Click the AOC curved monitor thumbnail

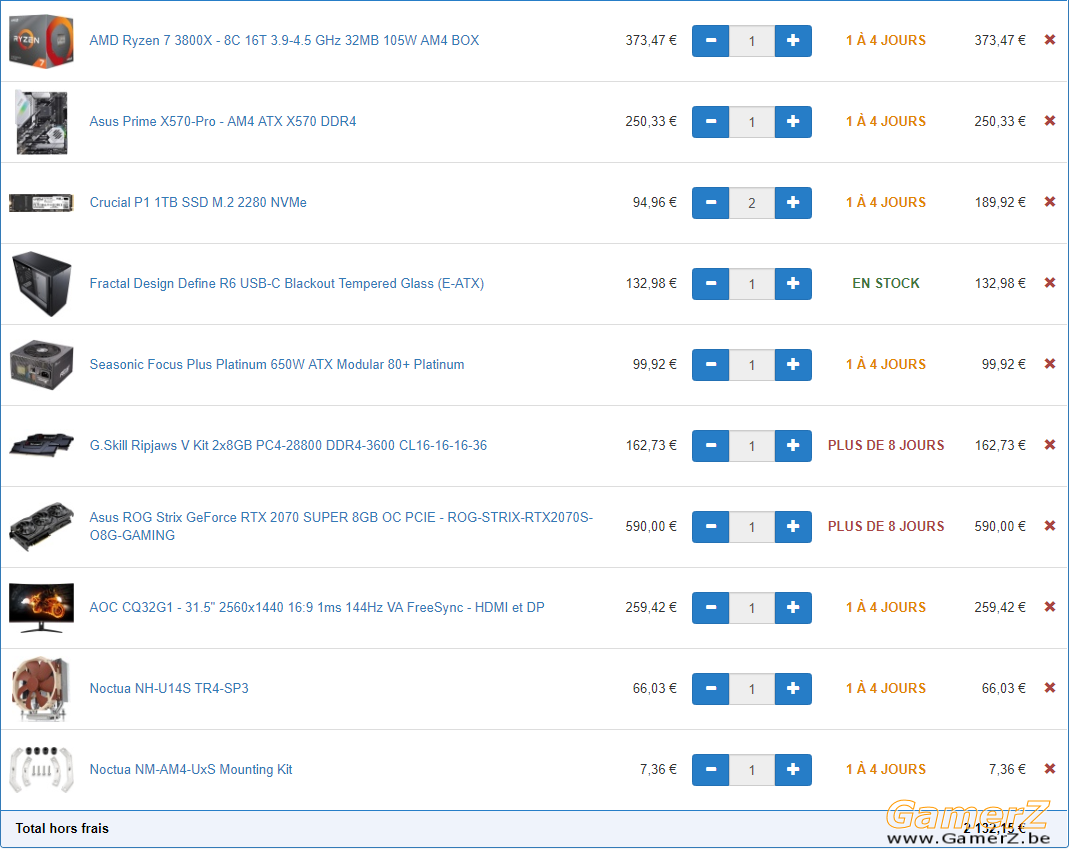(42, 607)
